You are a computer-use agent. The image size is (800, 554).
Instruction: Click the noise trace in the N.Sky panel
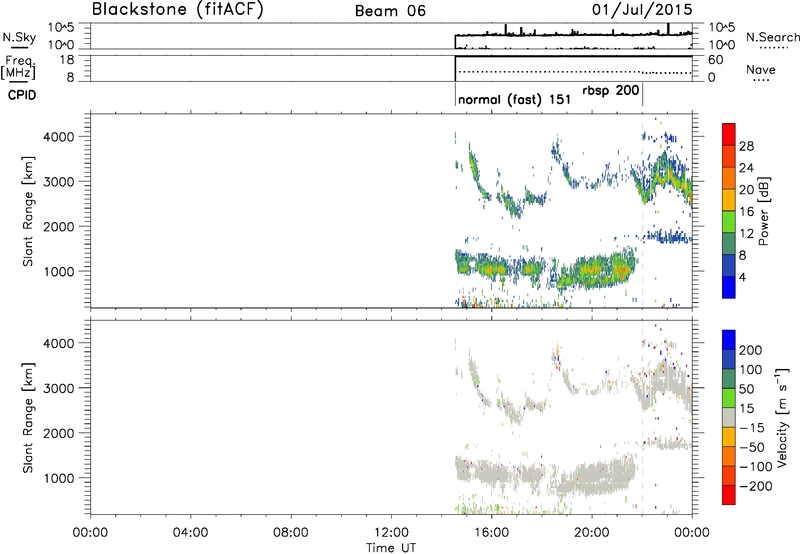tap(573, 34)
